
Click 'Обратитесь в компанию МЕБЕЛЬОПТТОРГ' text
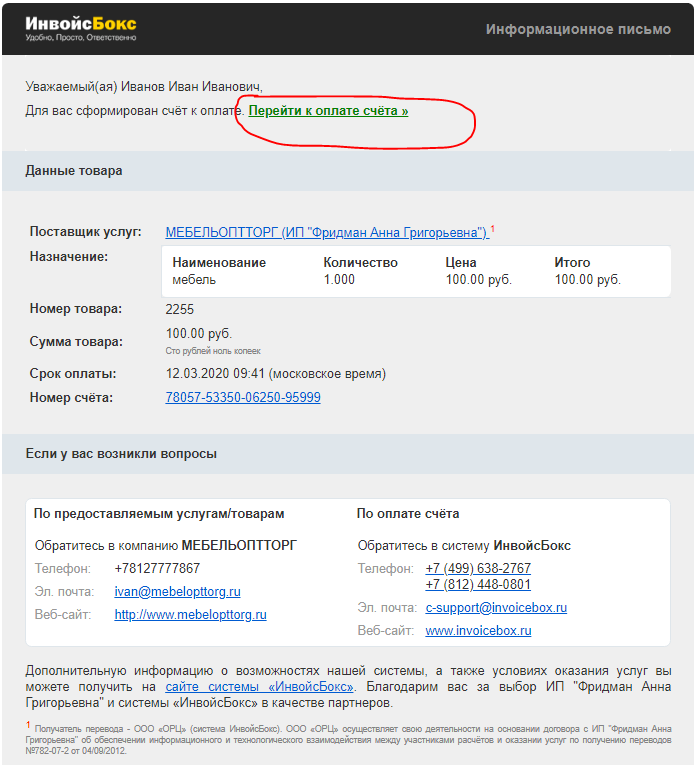166,545
